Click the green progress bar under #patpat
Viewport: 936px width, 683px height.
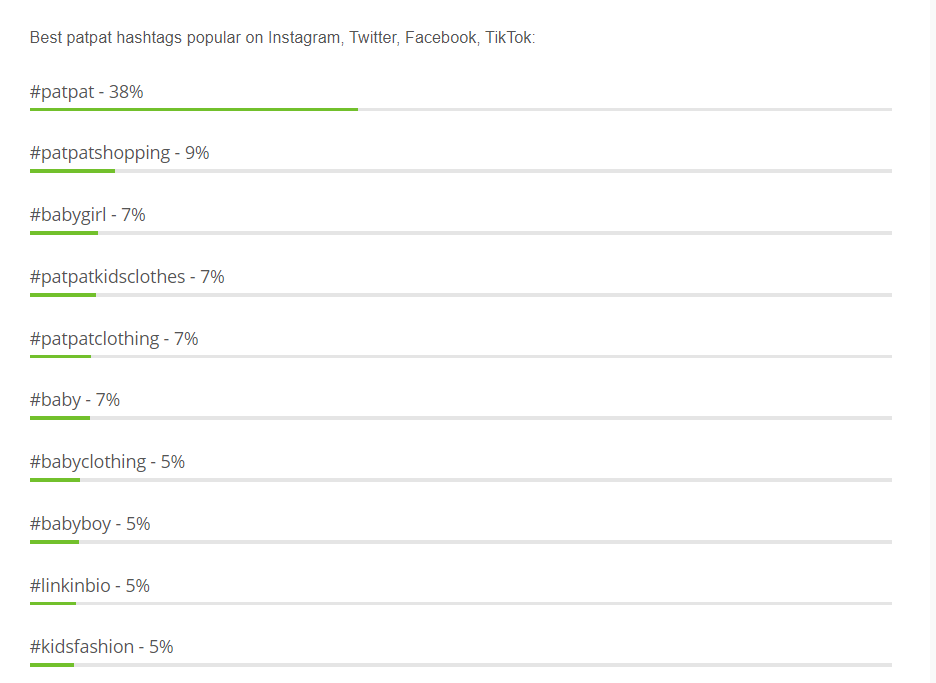tap(194, 110)
